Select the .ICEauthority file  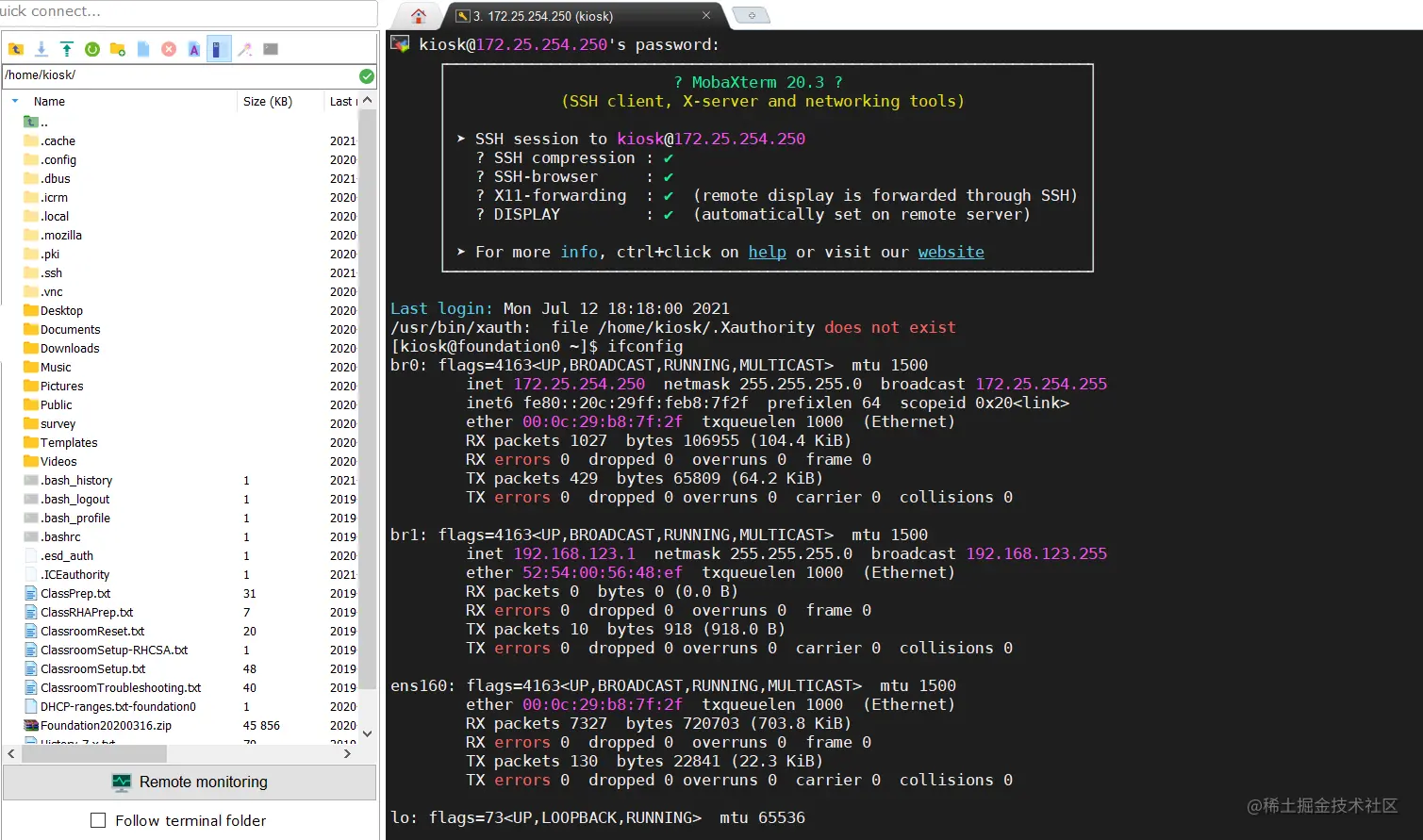(x=66, y=574)
